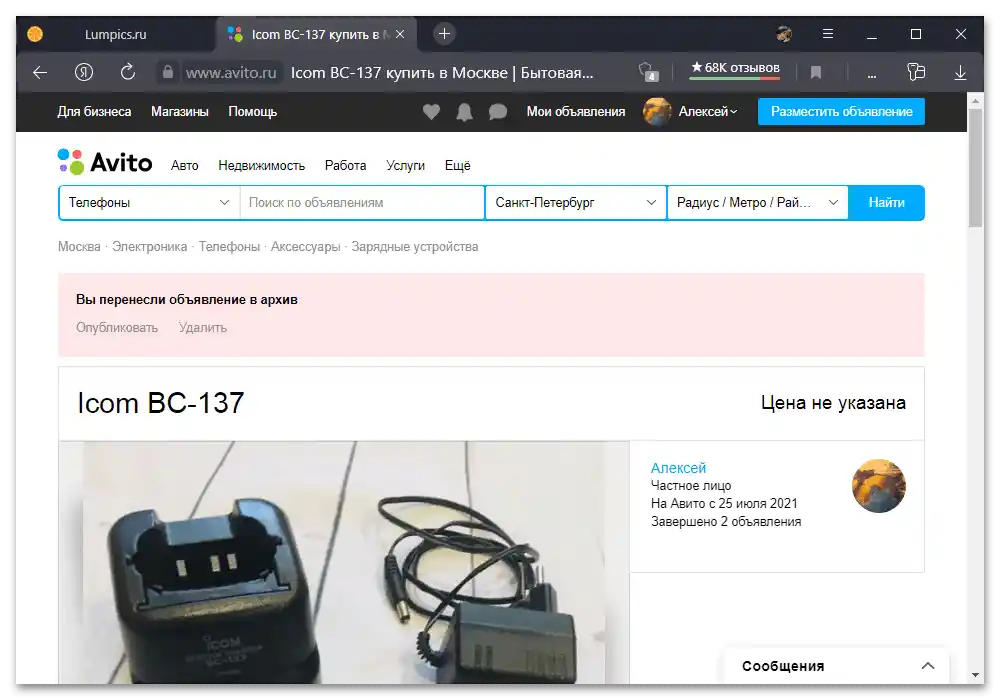Switch to the Lumpics.ru tab

pyautogui.click(x=115, y=34)
